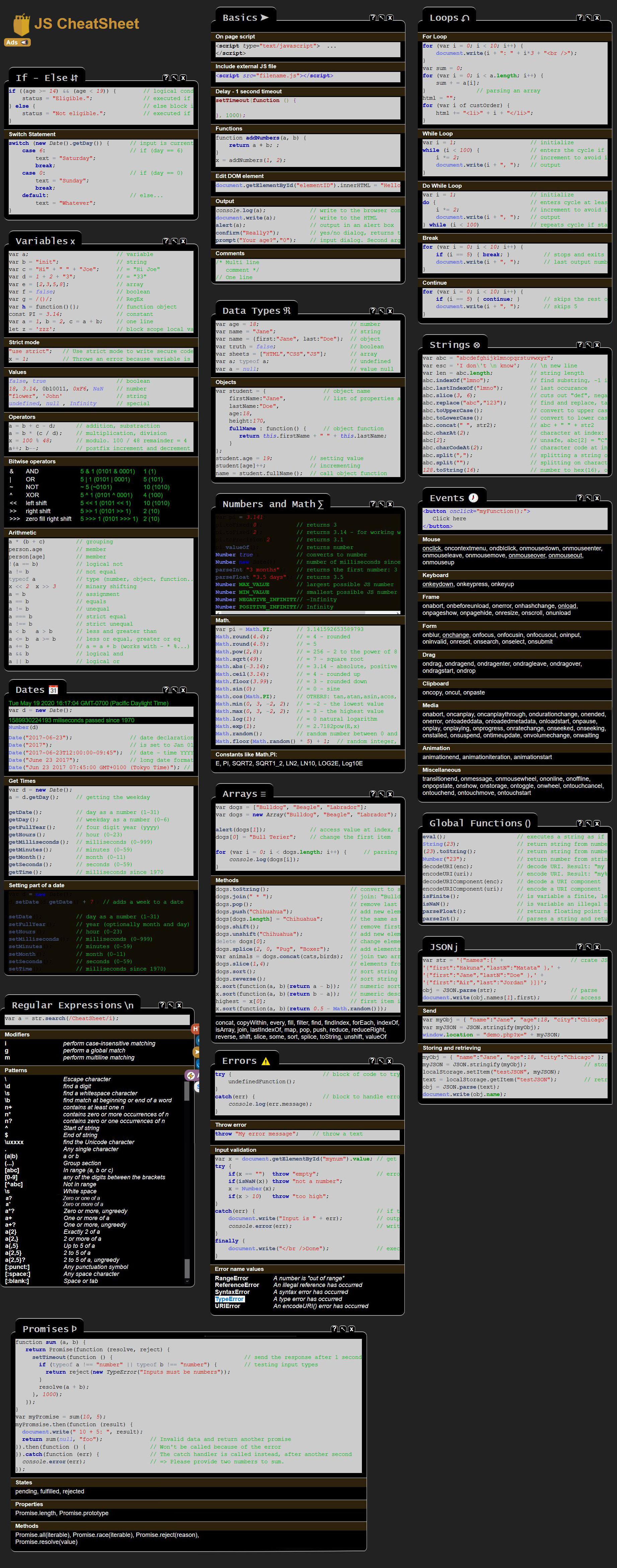
Task: Click the regex patterns scrollbar down arrow
Action: pos(187,1281)
